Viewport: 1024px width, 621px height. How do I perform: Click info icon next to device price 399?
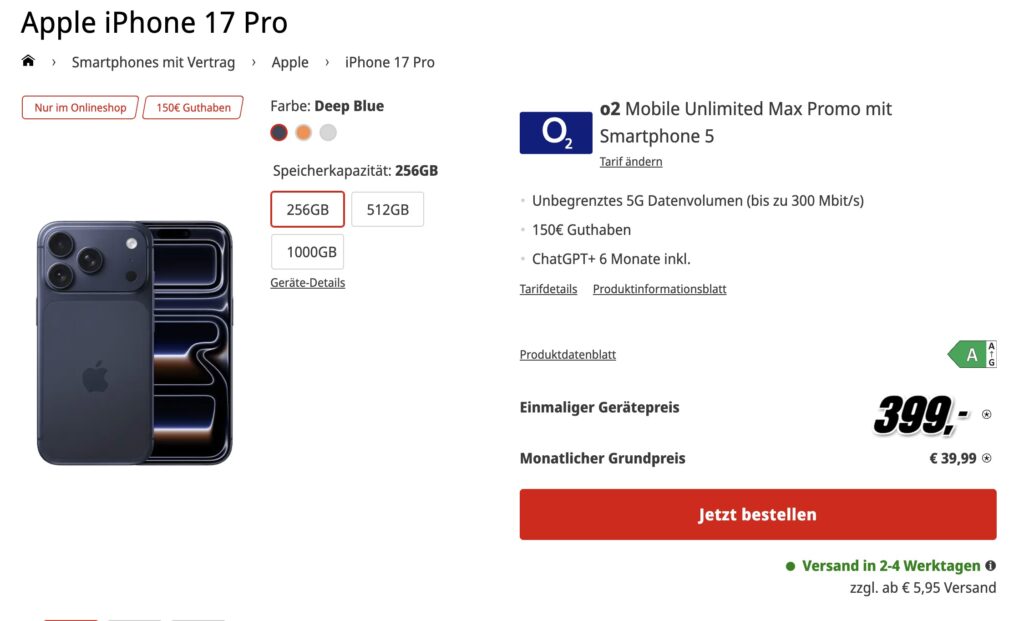(x=987, y=414)
